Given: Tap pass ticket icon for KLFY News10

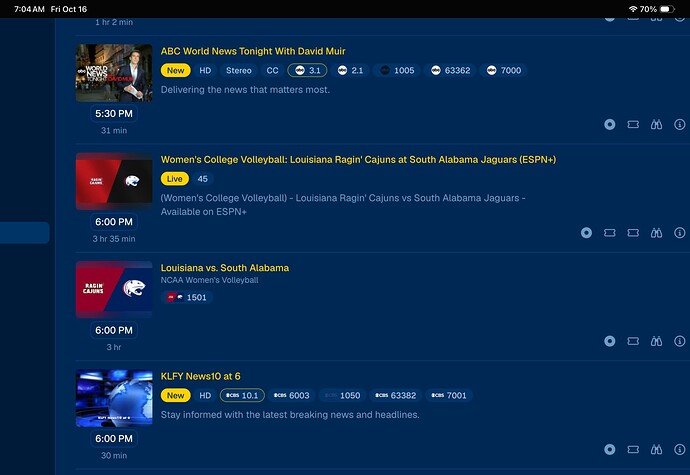Looking at the screenshot, I should point(633,449).
